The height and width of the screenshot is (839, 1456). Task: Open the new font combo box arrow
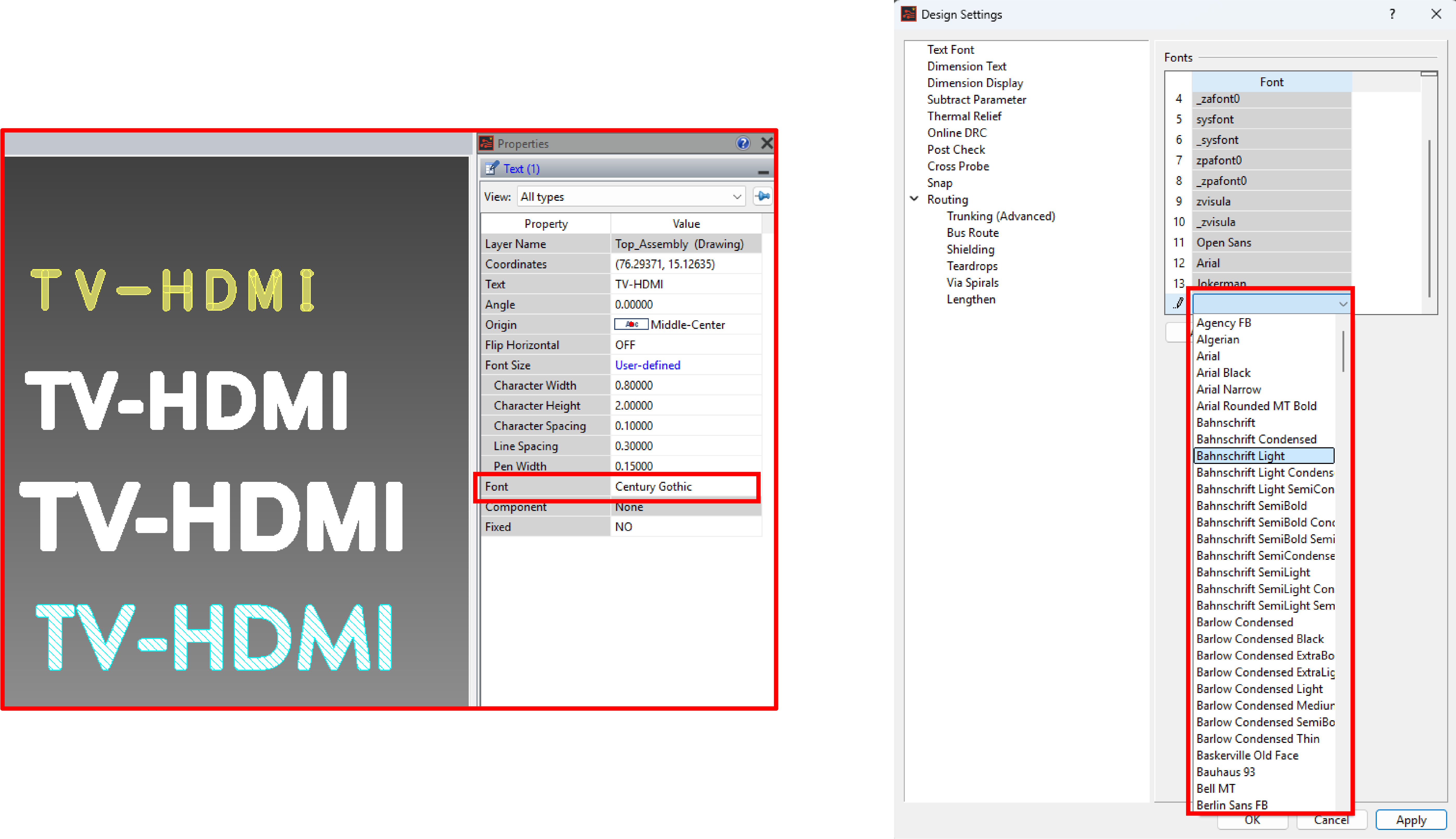pyautogui.click(x=1342, y=304)
